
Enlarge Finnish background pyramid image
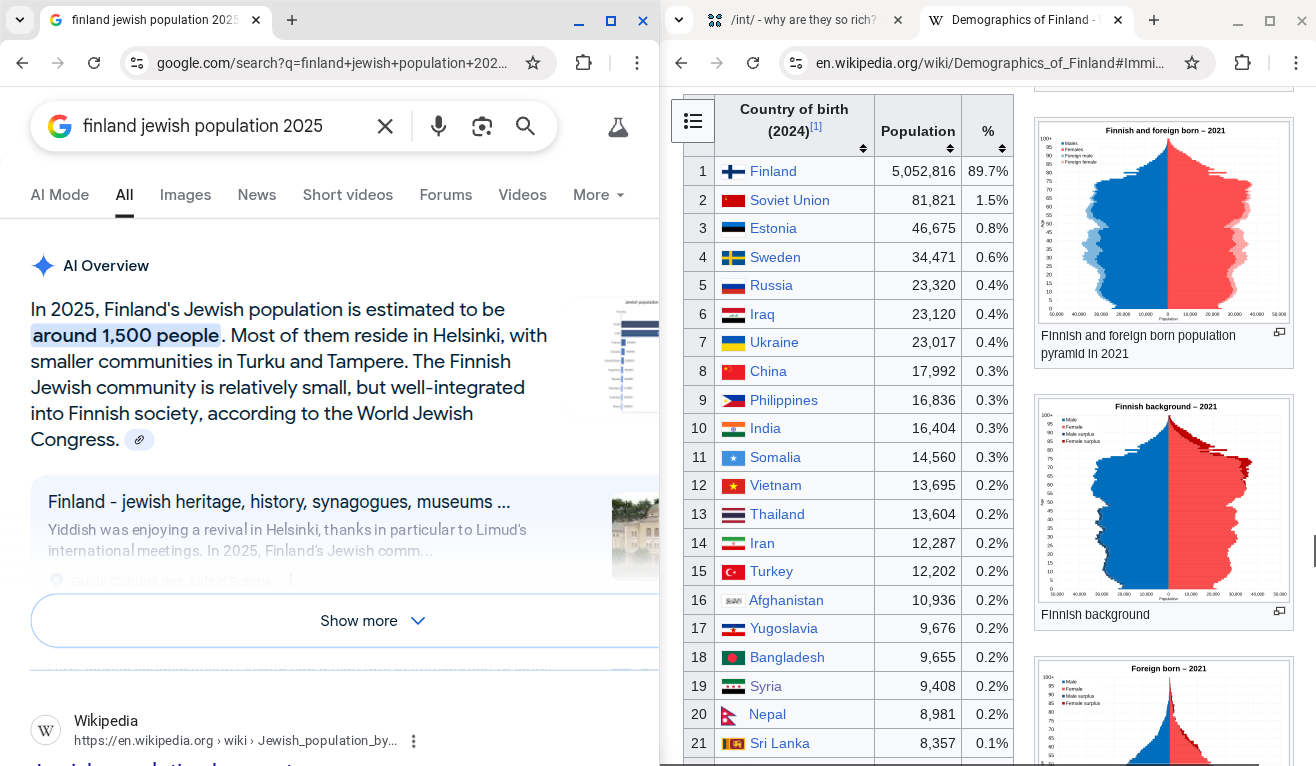click(1279, 611)
